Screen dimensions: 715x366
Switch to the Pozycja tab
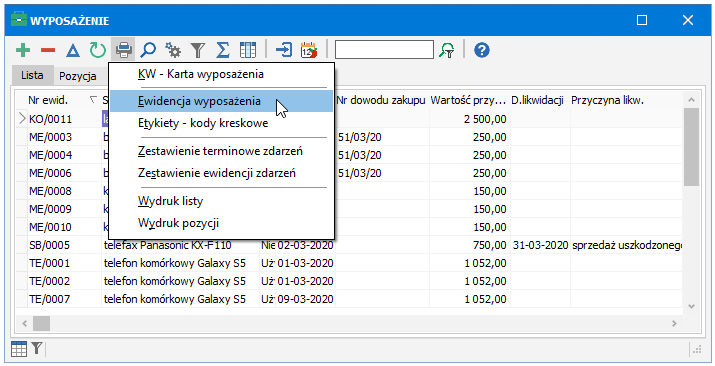pyautogui.click(x=78, y=77)
